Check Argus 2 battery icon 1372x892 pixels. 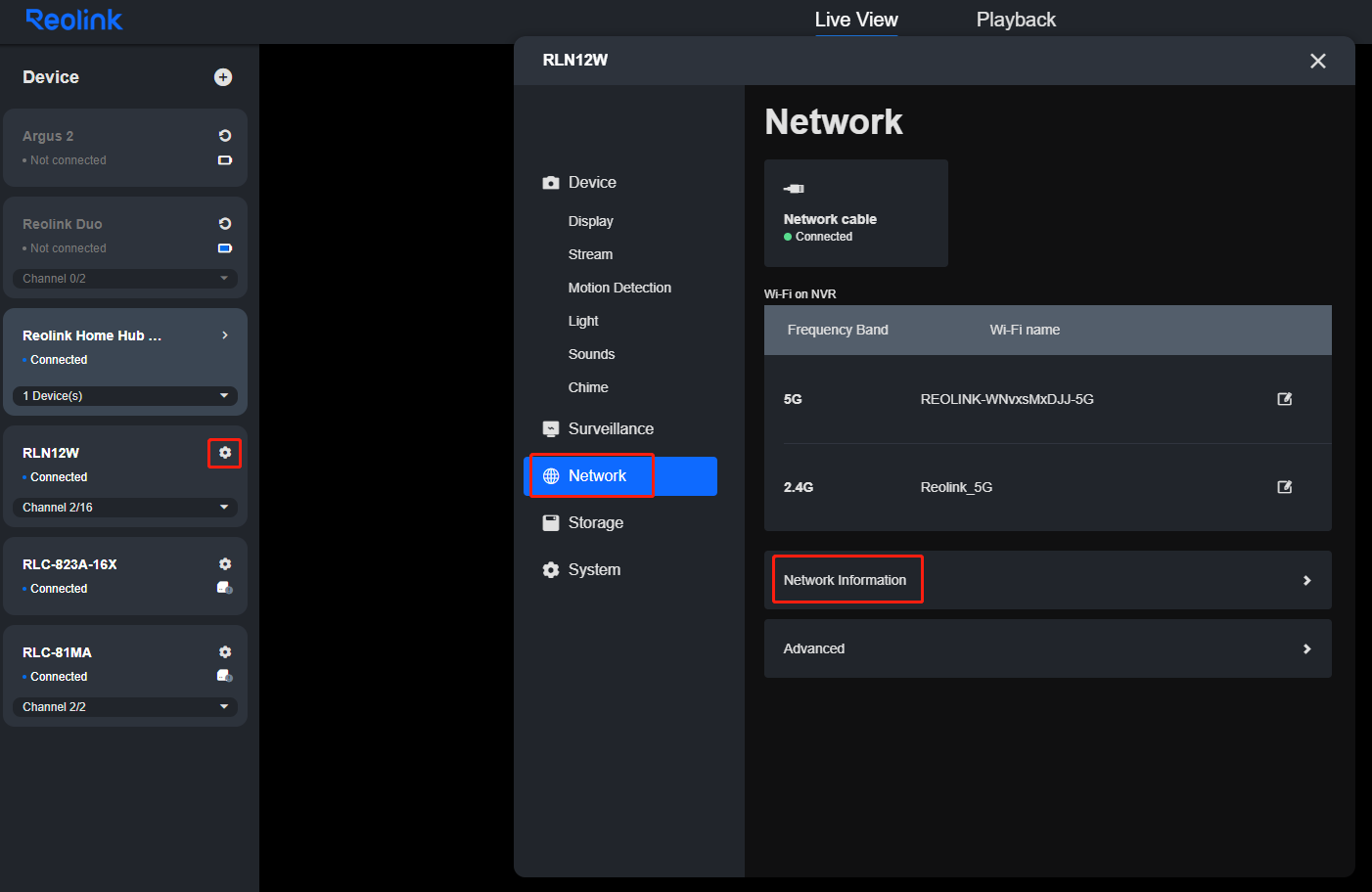click(225, 160)
